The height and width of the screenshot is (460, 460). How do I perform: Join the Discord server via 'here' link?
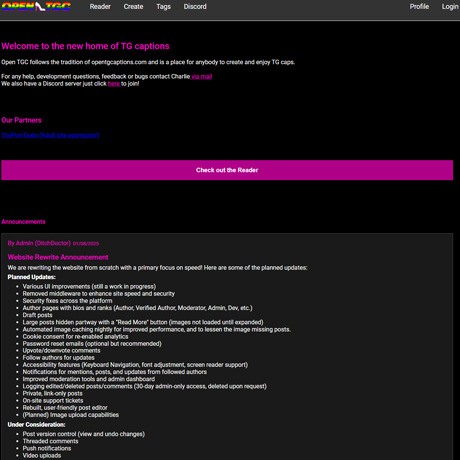[x=114, y=84]
